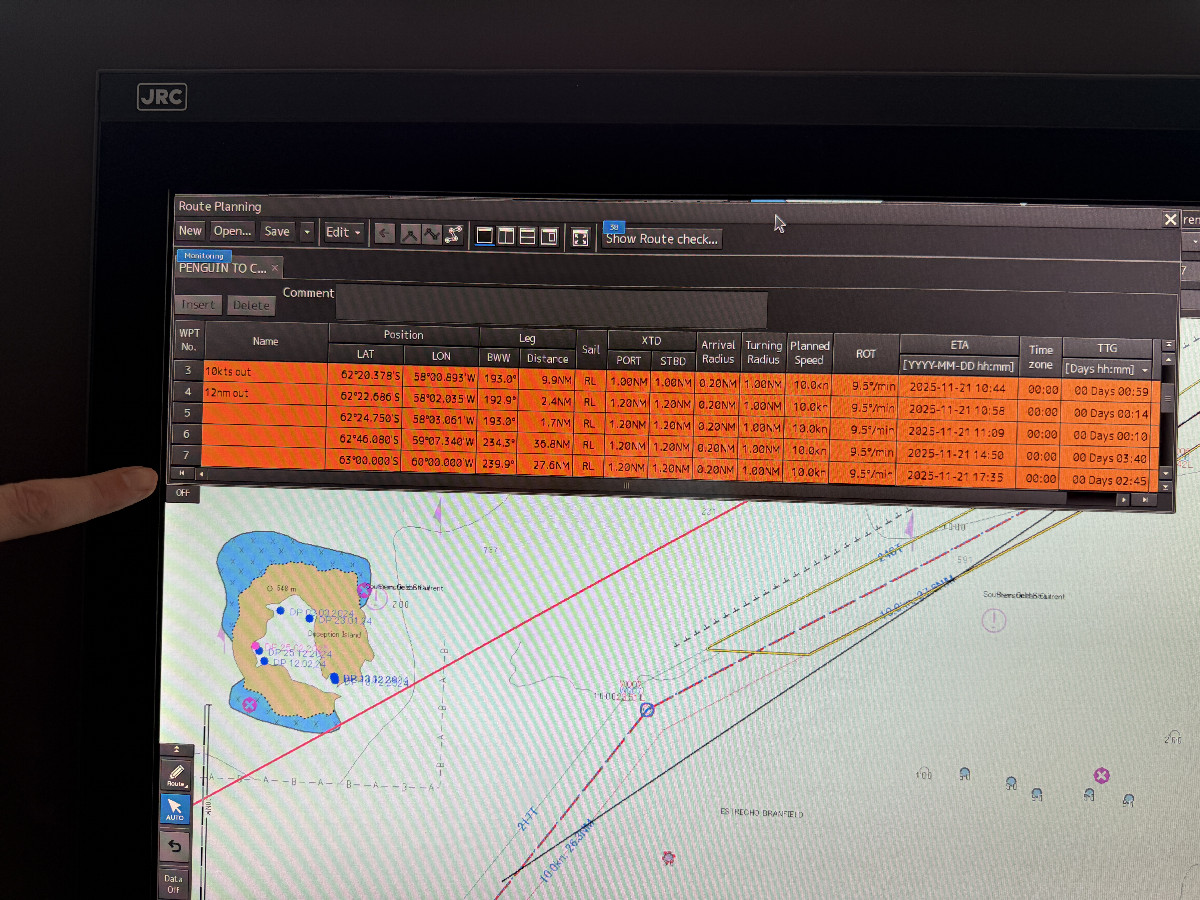
Task: Select the waypoint node route icon
Action: [454, 235]
